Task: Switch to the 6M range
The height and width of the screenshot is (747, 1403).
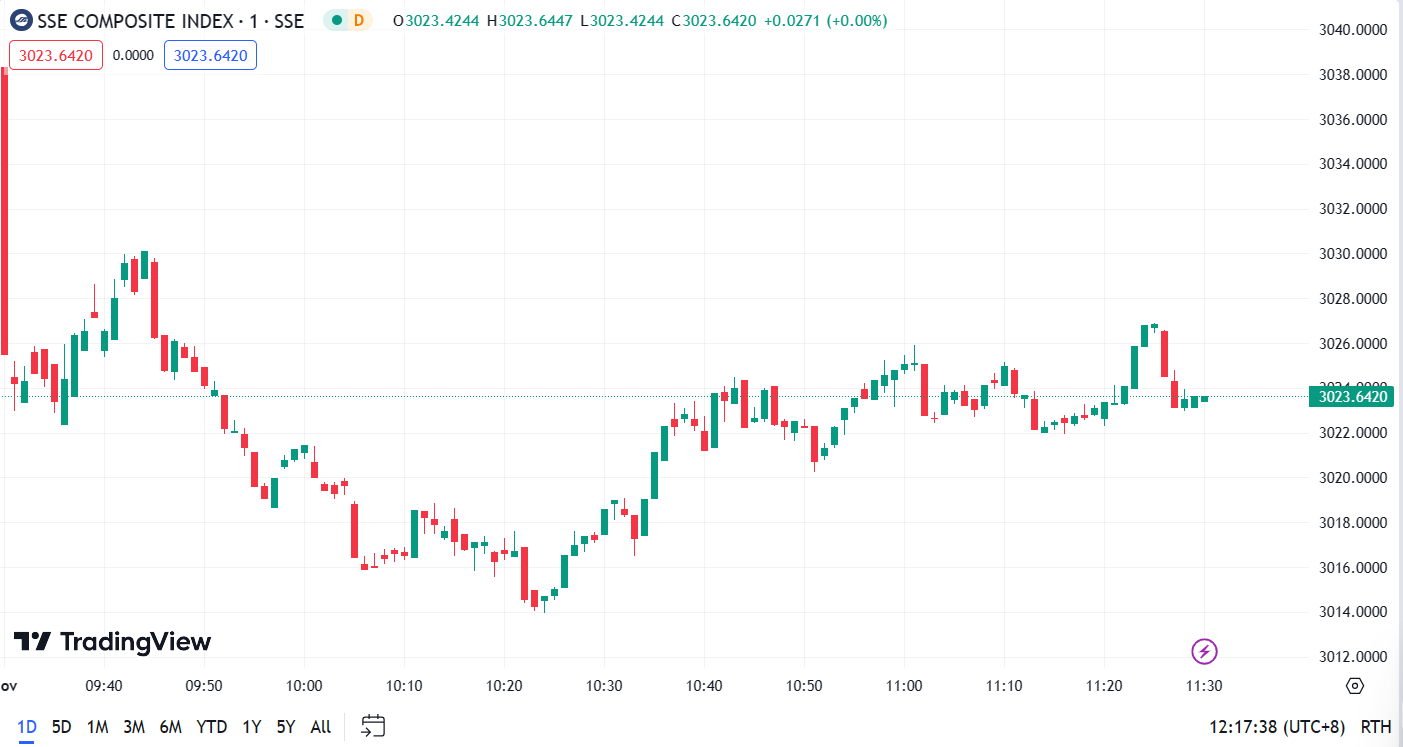Action: pos(170,727)
